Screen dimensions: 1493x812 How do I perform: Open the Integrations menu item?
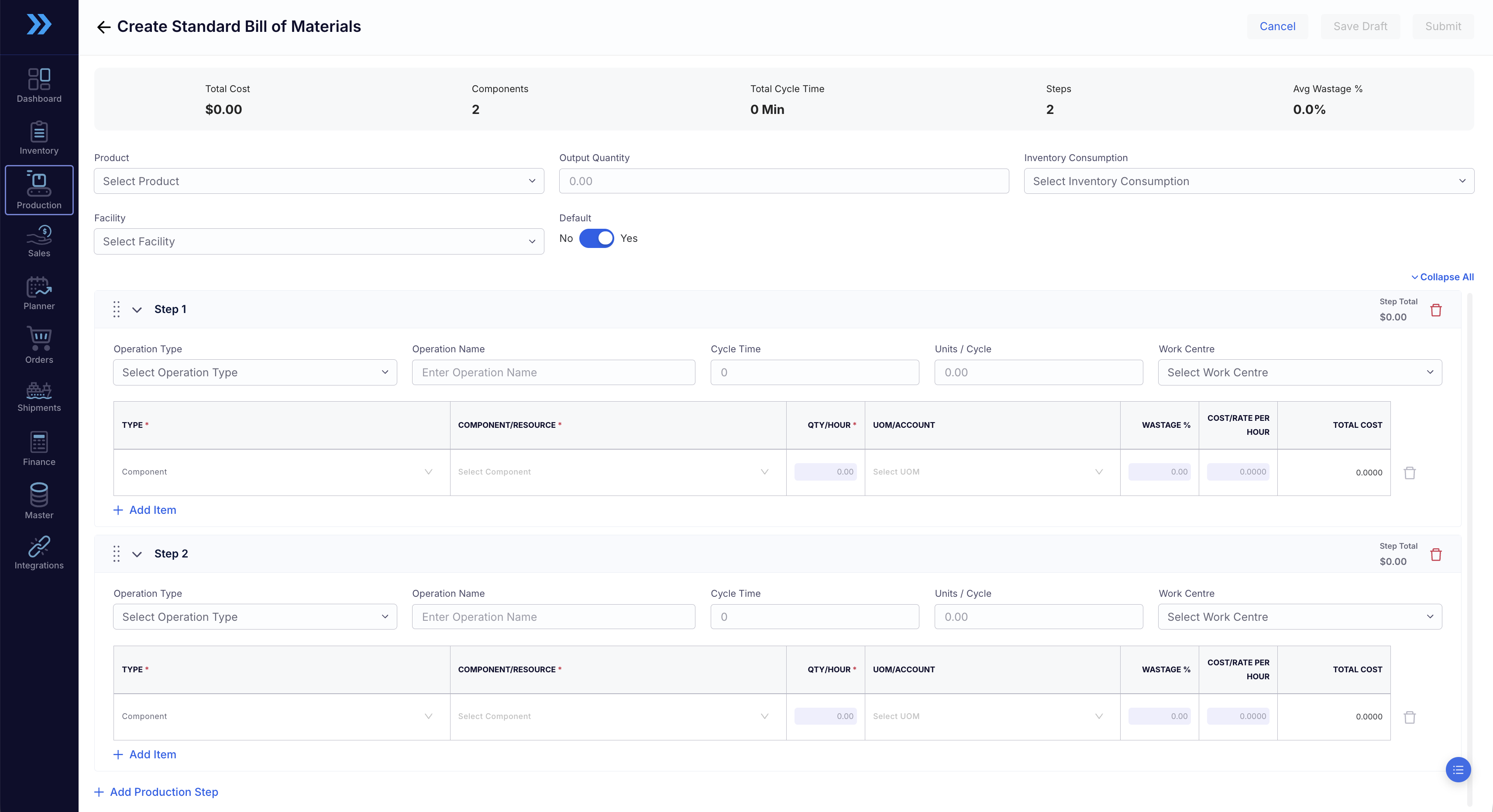[39, 553]
